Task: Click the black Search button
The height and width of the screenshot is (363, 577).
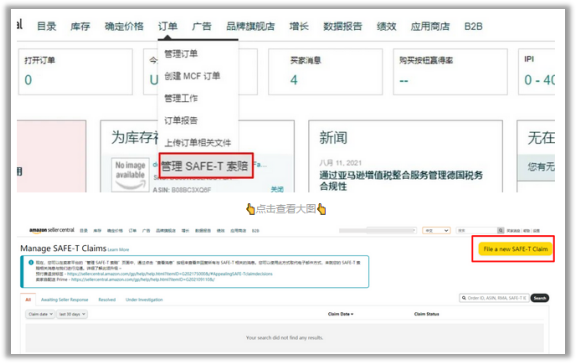Action: coord(540,298)
